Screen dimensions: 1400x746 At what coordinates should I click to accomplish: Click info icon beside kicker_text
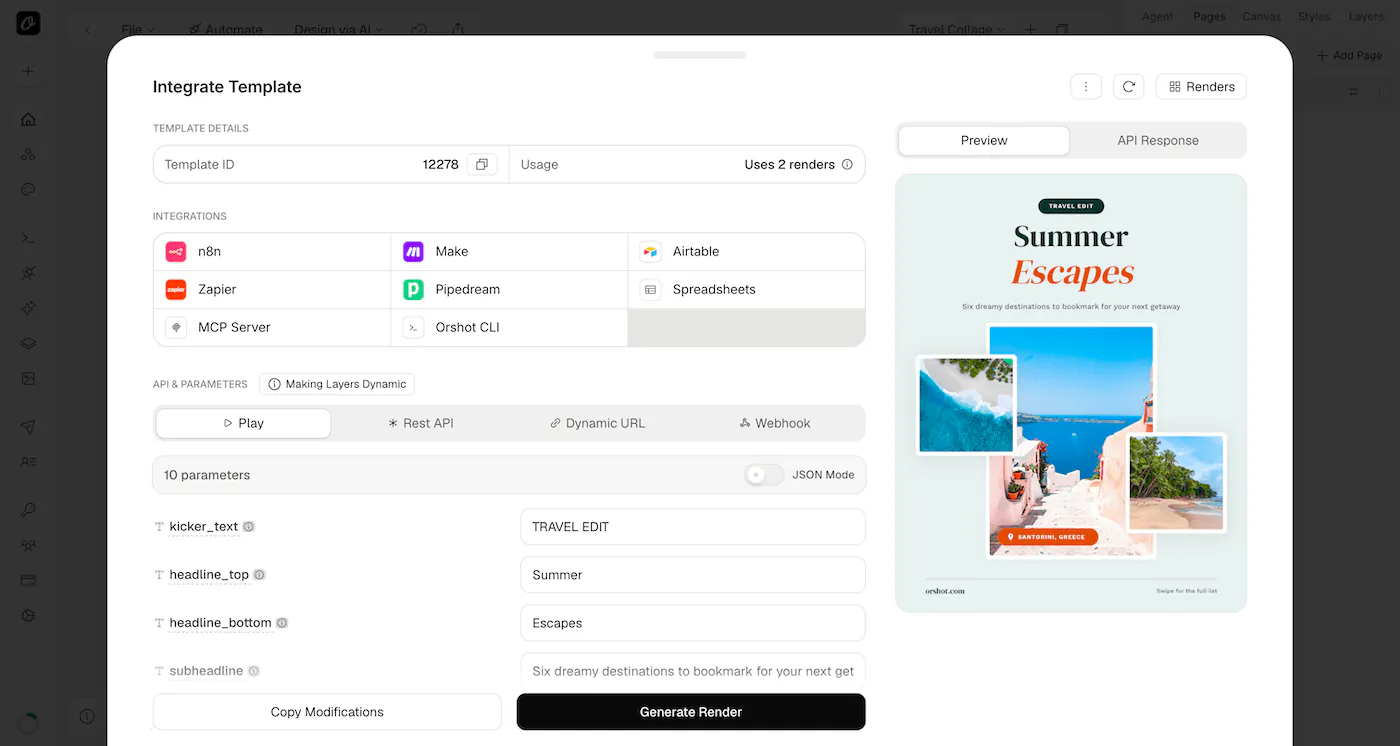(249, 526)
